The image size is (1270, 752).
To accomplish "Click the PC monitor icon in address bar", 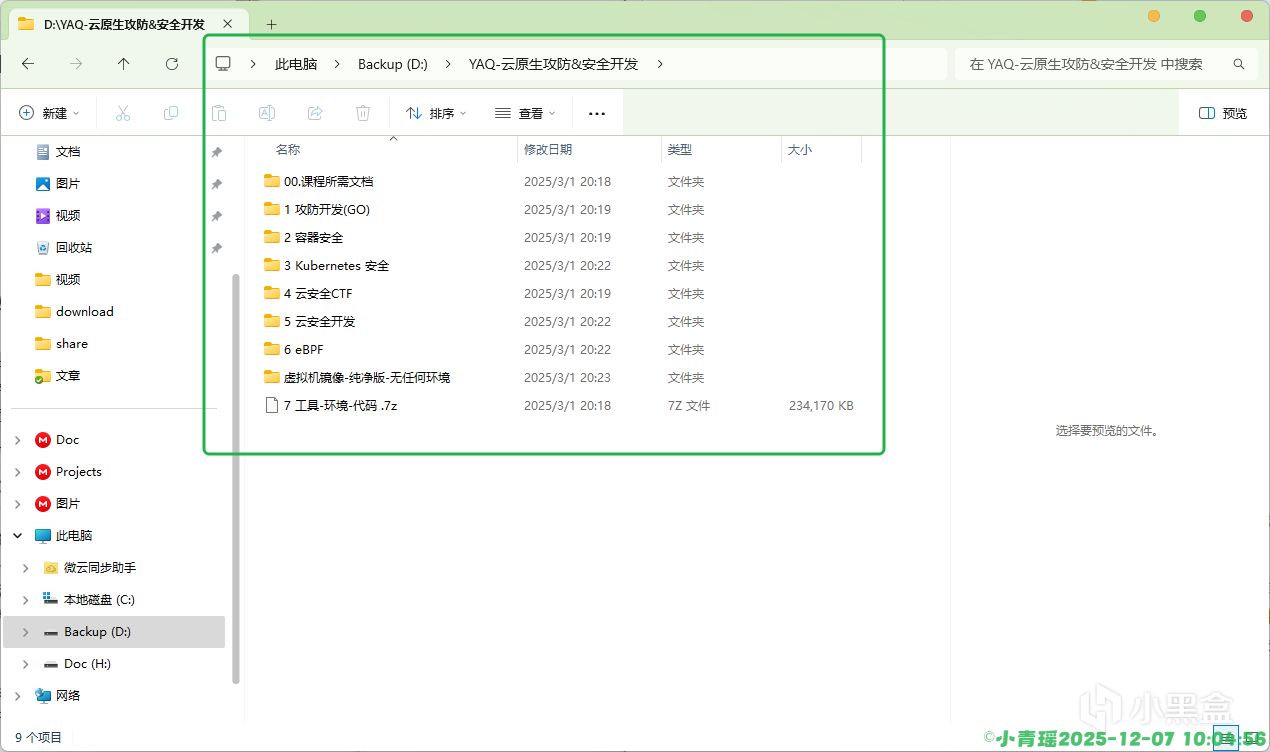I will pyautogui.click(x=223, y=63).
